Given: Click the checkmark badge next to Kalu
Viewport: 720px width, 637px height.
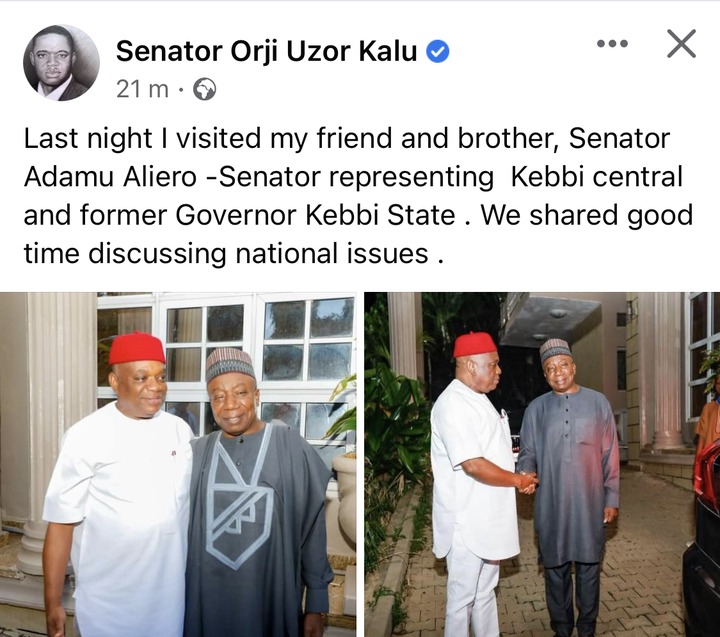Looking at the screenshot, I should tap(438, 51).
